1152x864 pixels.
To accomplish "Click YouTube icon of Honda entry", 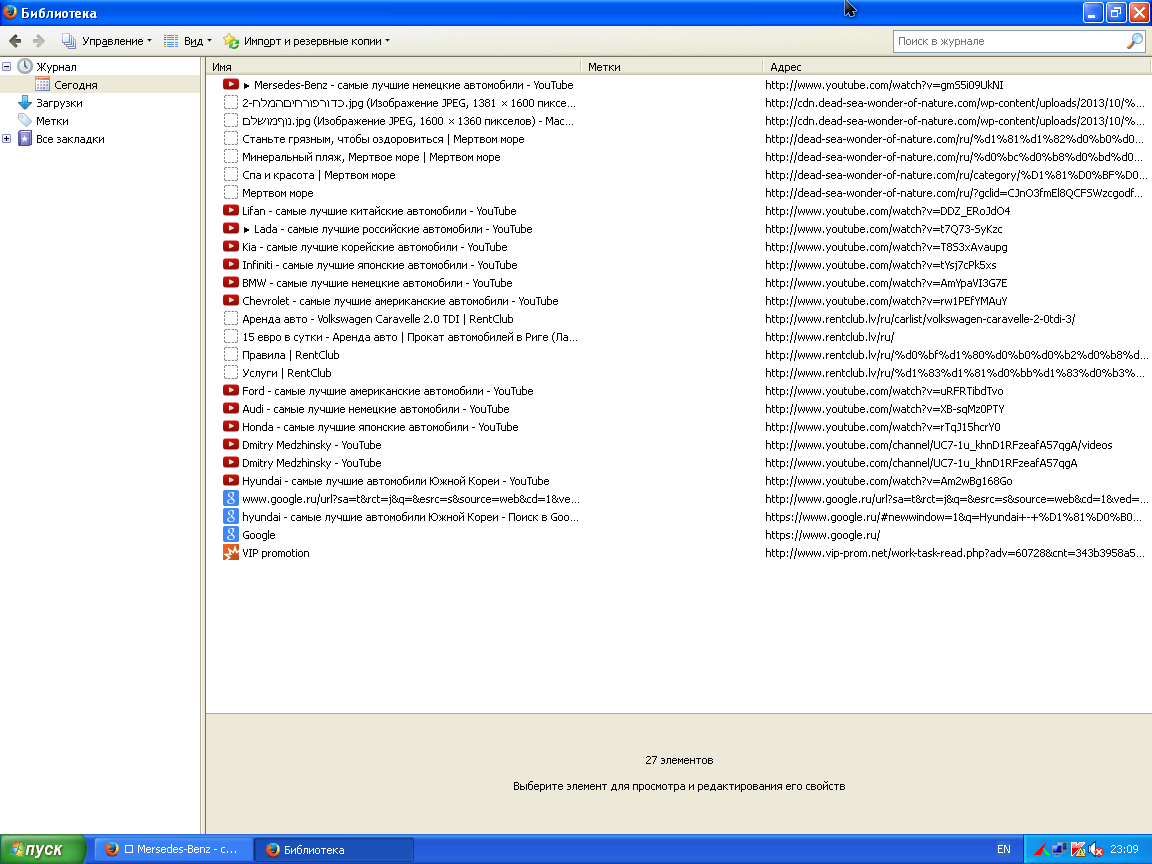I will [x=231, y=426].
